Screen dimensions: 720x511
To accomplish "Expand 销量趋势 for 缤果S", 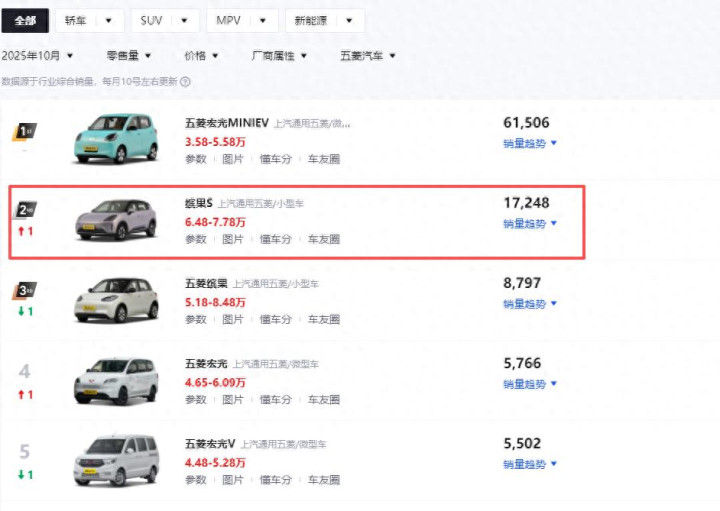I will click(x=530, y=223).
